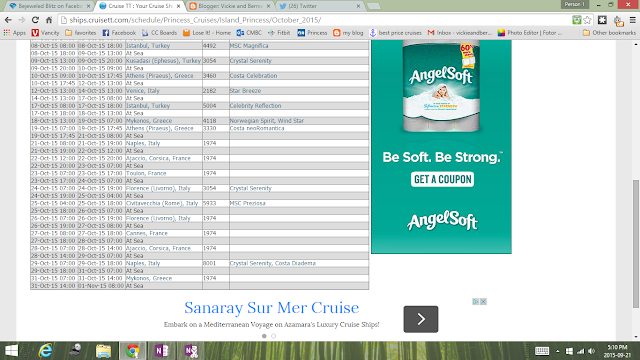Reload the current page

pos(36,20)
